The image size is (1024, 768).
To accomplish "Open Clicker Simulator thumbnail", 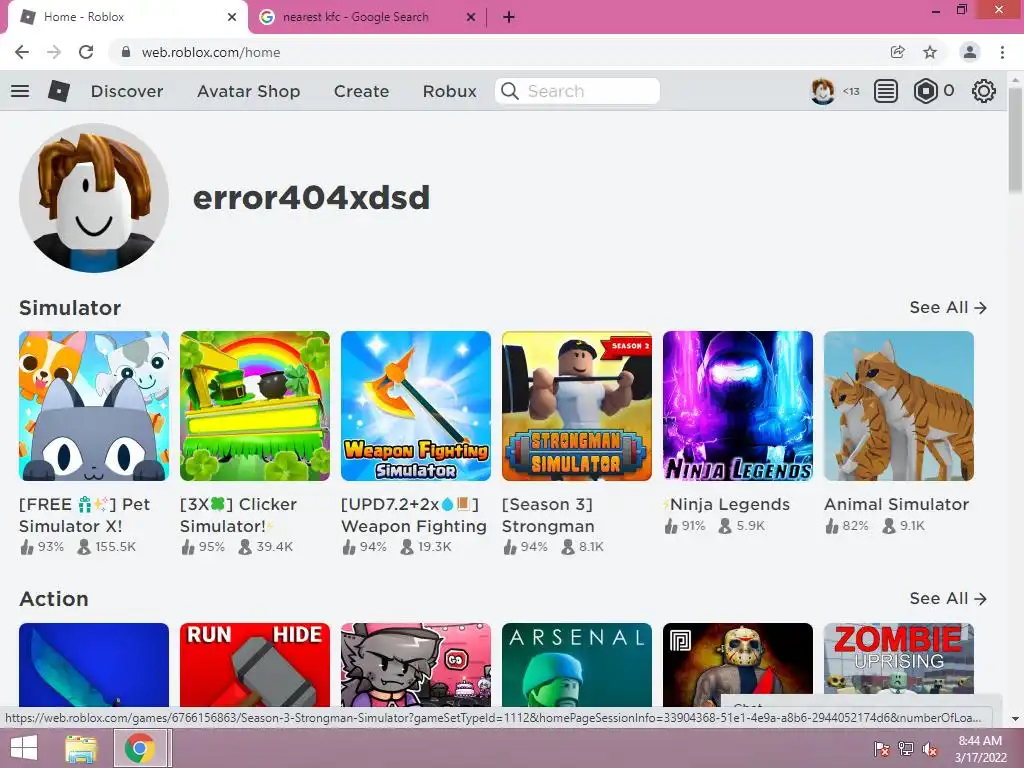I will [255, 406].
